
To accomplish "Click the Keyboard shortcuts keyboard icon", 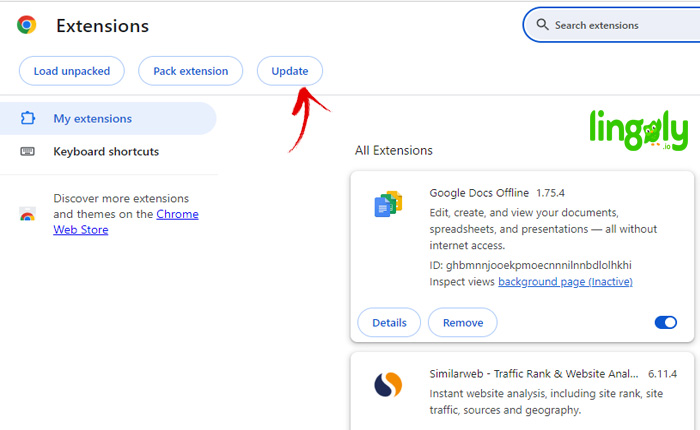I will pos(28,151).
